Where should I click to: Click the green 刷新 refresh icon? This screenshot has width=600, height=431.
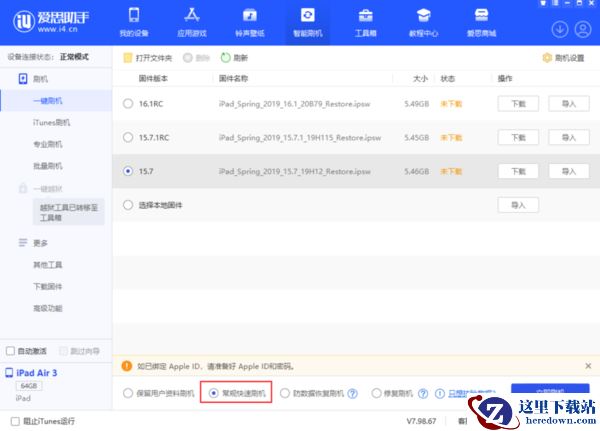pyautogui.click(x=225, y=58)
